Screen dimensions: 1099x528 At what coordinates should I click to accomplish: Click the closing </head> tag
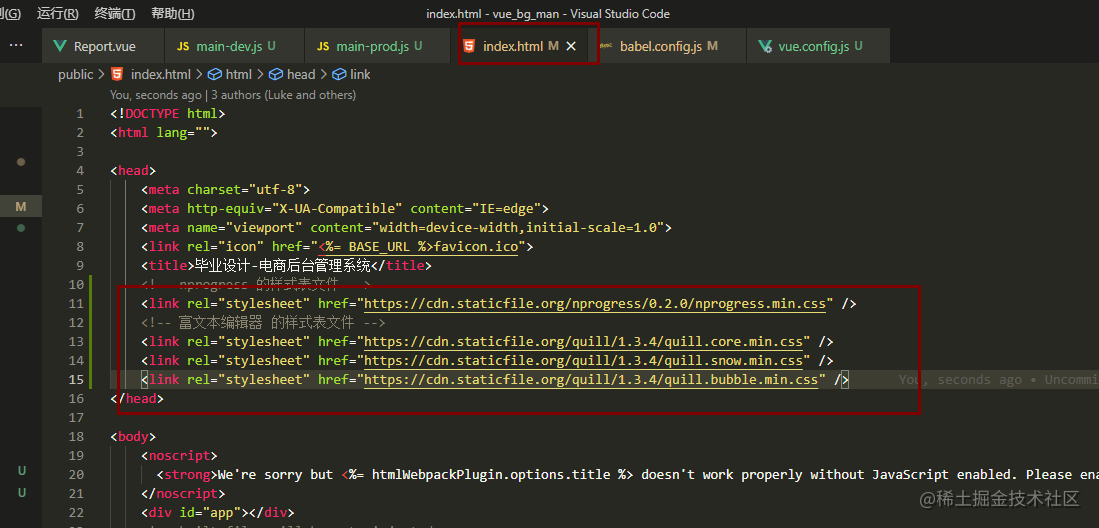coord(137,398)
